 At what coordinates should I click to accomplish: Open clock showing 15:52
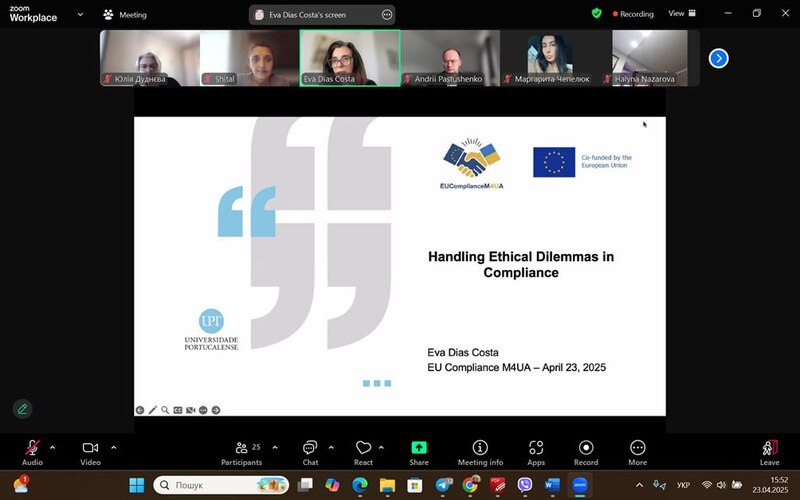pyautogui.click(x=770, y=485)
